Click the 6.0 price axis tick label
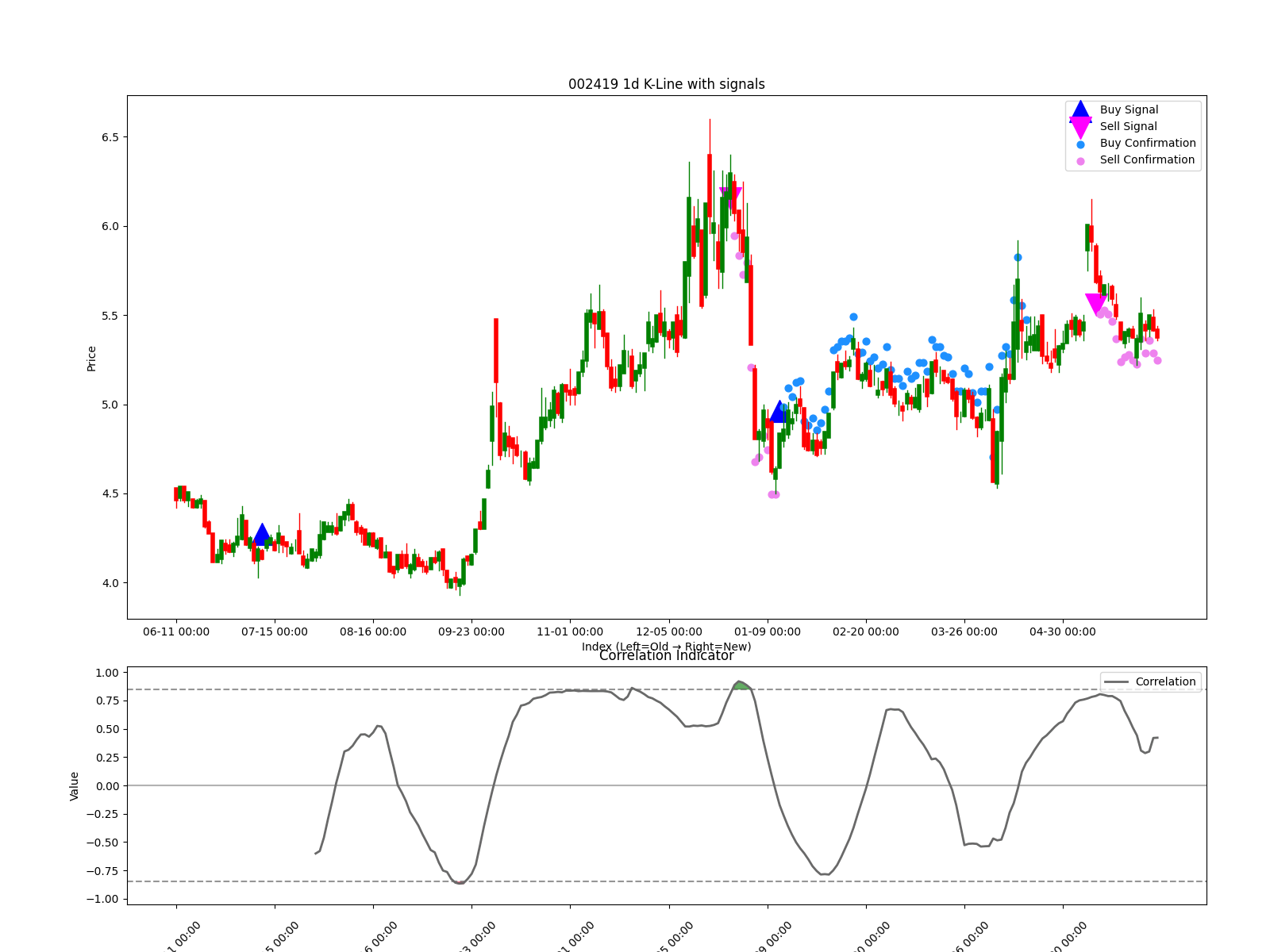 (110, 226)
